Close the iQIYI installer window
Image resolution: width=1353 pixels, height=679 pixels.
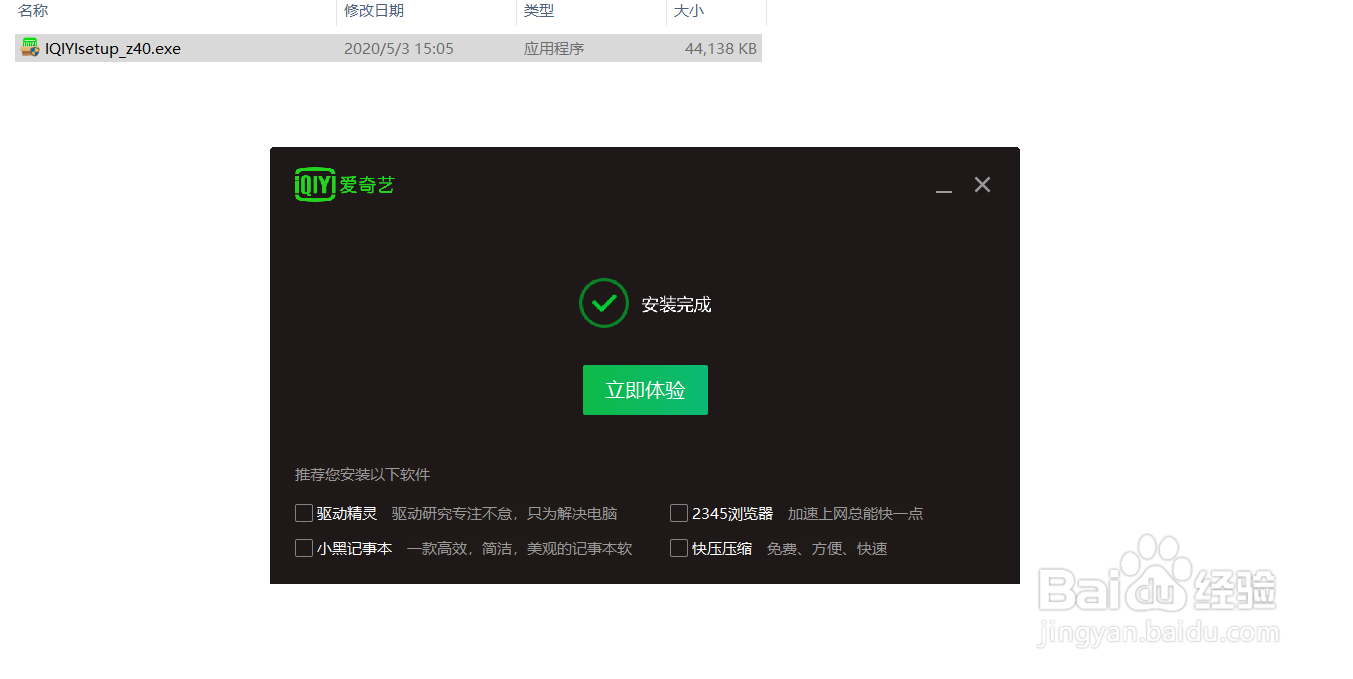[982, 185]
